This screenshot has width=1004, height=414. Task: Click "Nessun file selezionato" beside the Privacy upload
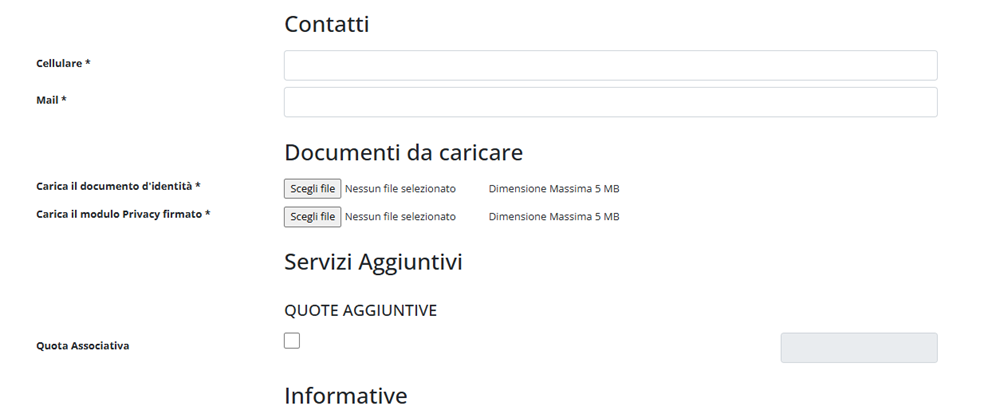400,216
